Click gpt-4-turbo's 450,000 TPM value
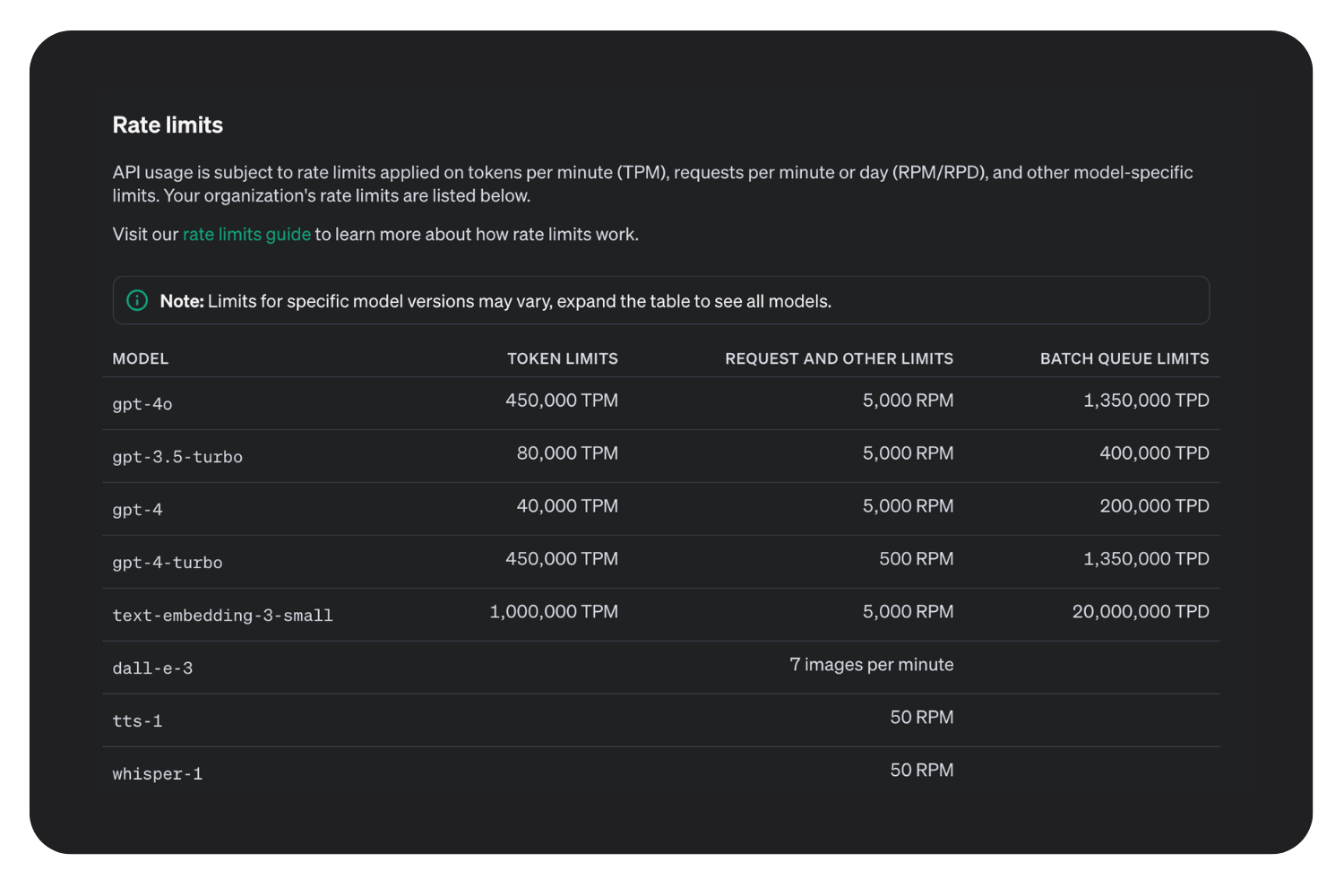This screenshot has width=1344, height=896. pyautogui.click(x=562, y=559)
